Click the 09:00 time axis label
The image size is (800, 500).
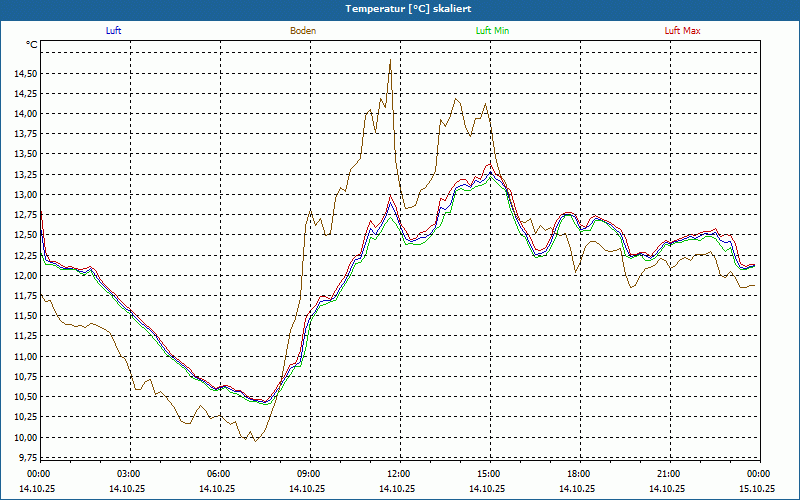click(x=309, y=474)
